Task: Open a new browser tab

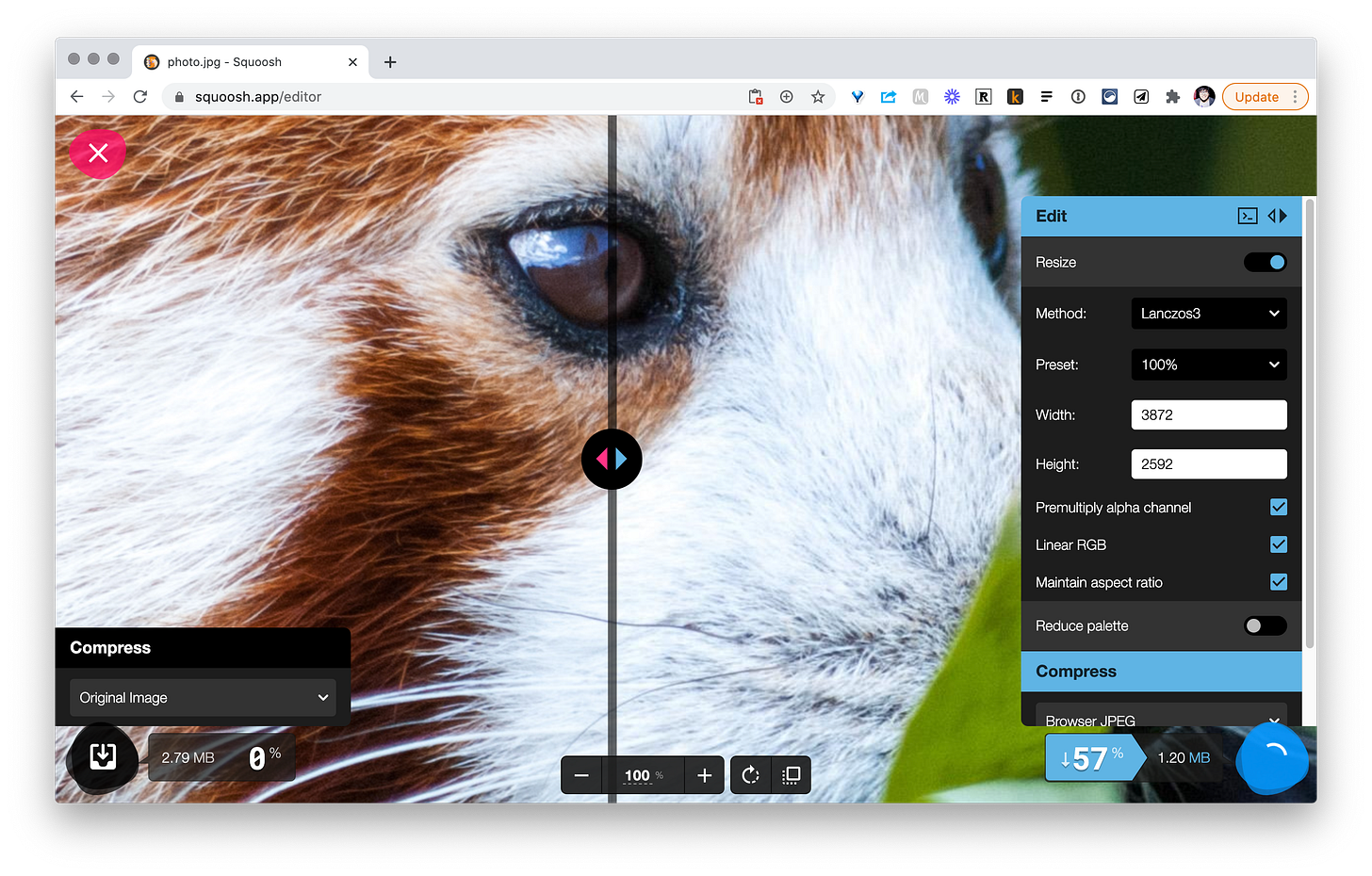Action: 390,62
